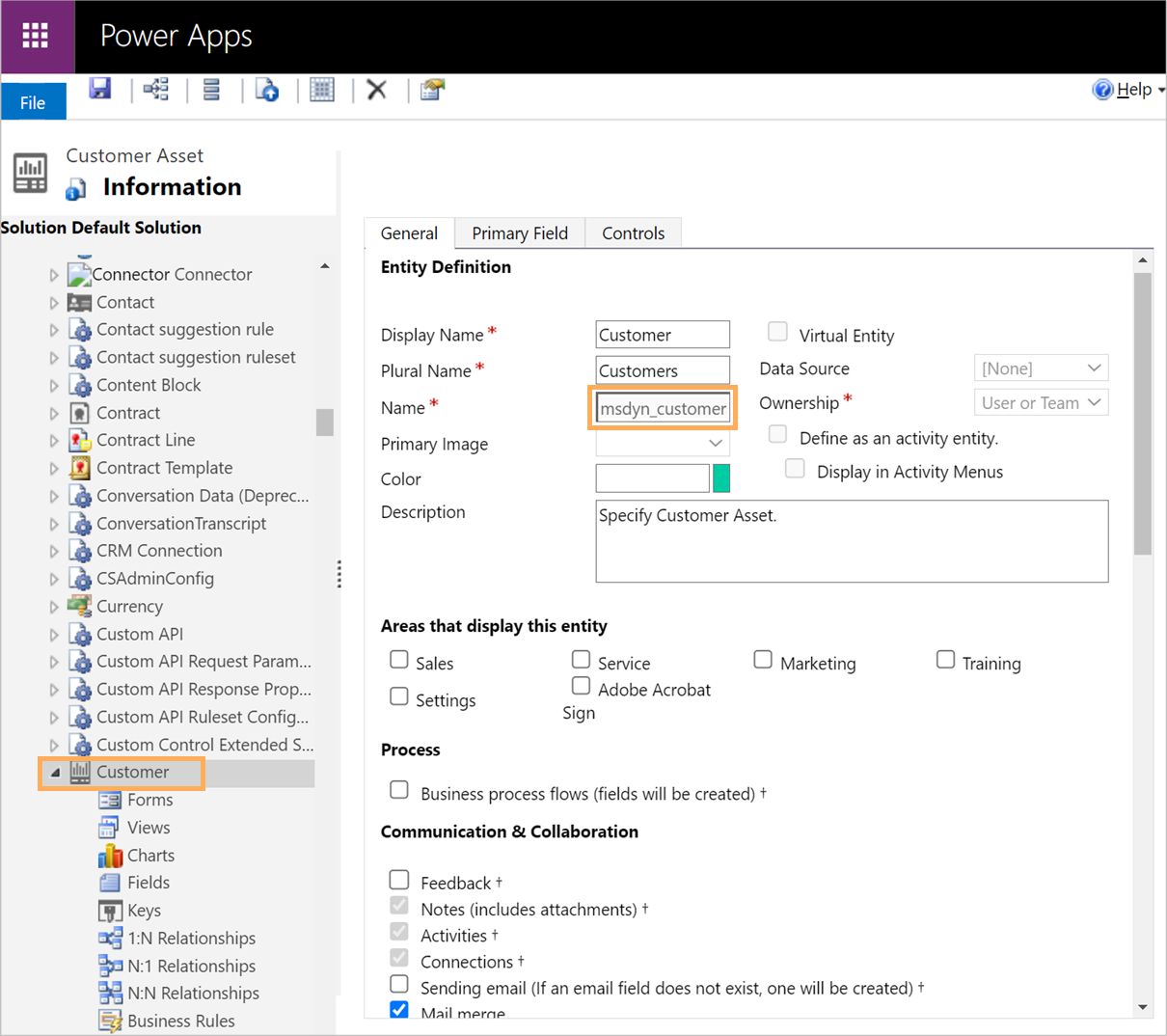Check the Feedback checkbox
The width and height of the screenshot is (1167, 1036).
tap(399, 879)
